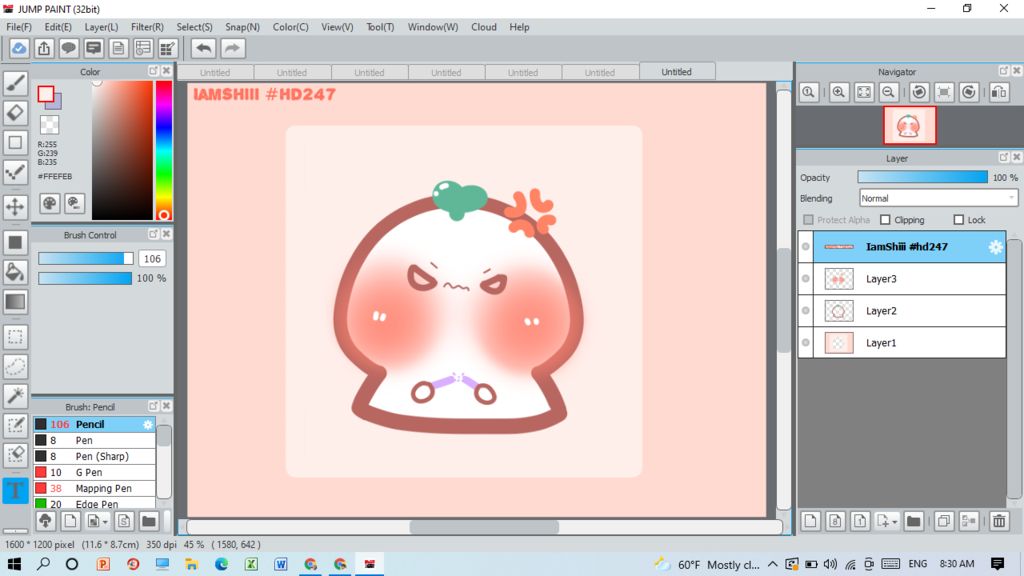
Task: Create new layer from Layer panel
Action: click(810, 520)
